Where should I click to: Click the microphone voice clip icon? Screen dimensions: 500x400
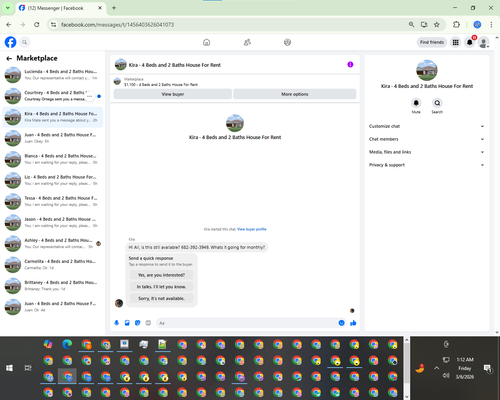pos(117,323)
